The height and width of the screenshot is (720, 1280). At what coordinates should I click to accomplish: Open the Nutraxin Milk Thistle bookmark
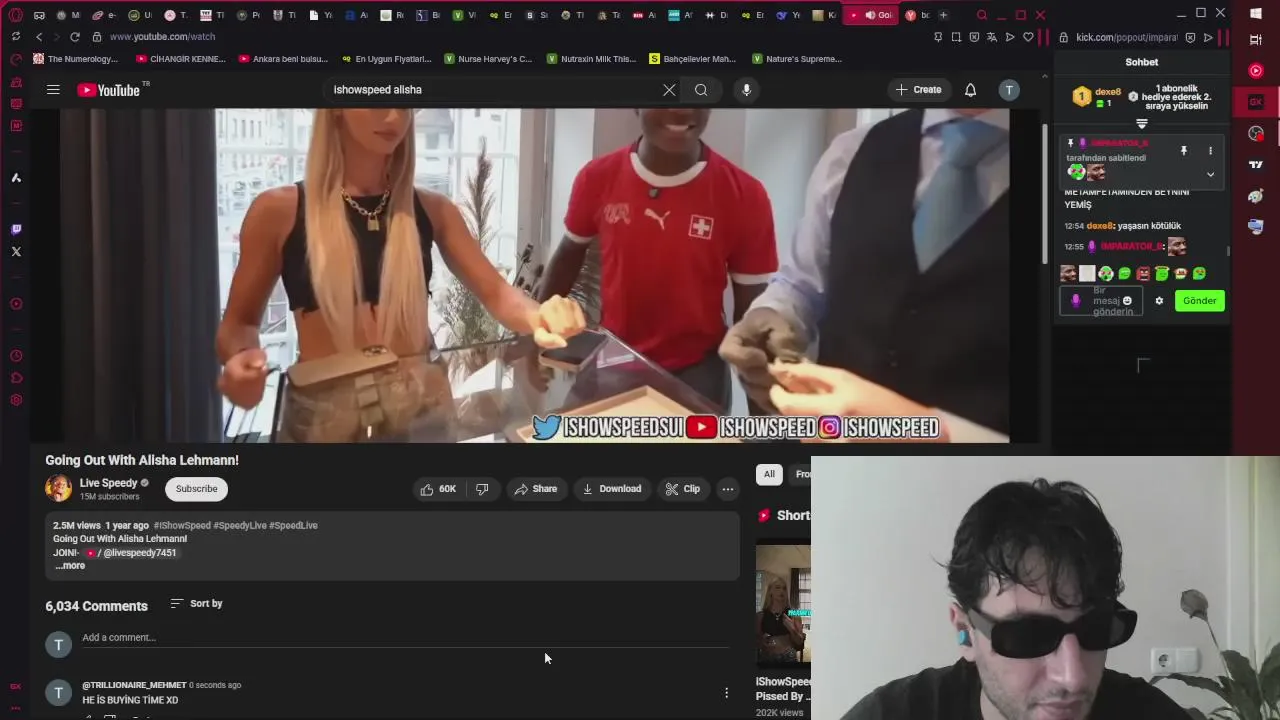point(592,59)
